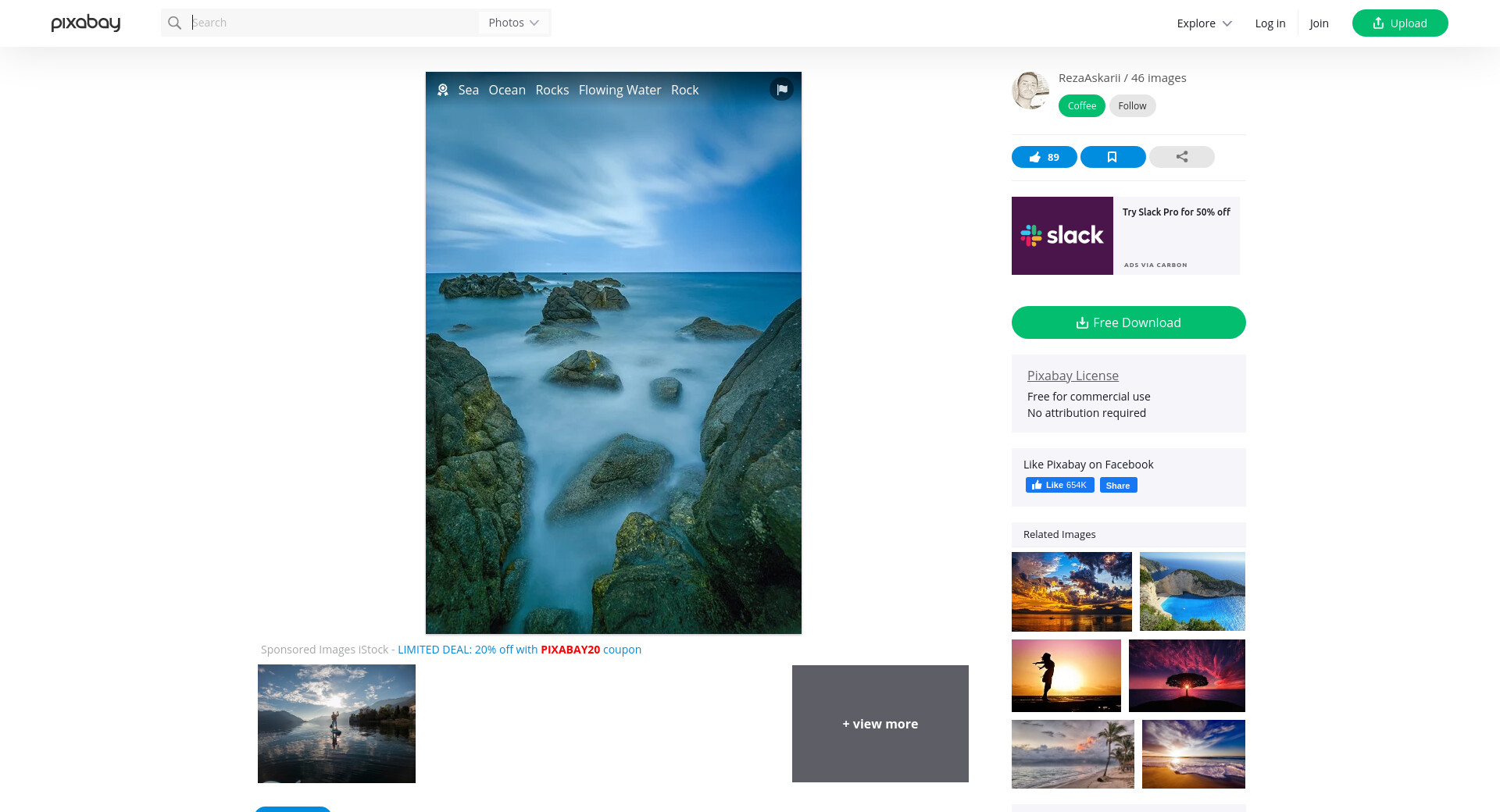Click the Pixabay logo
Viewport: 1500px width, 812px height.
pos(86,23)
